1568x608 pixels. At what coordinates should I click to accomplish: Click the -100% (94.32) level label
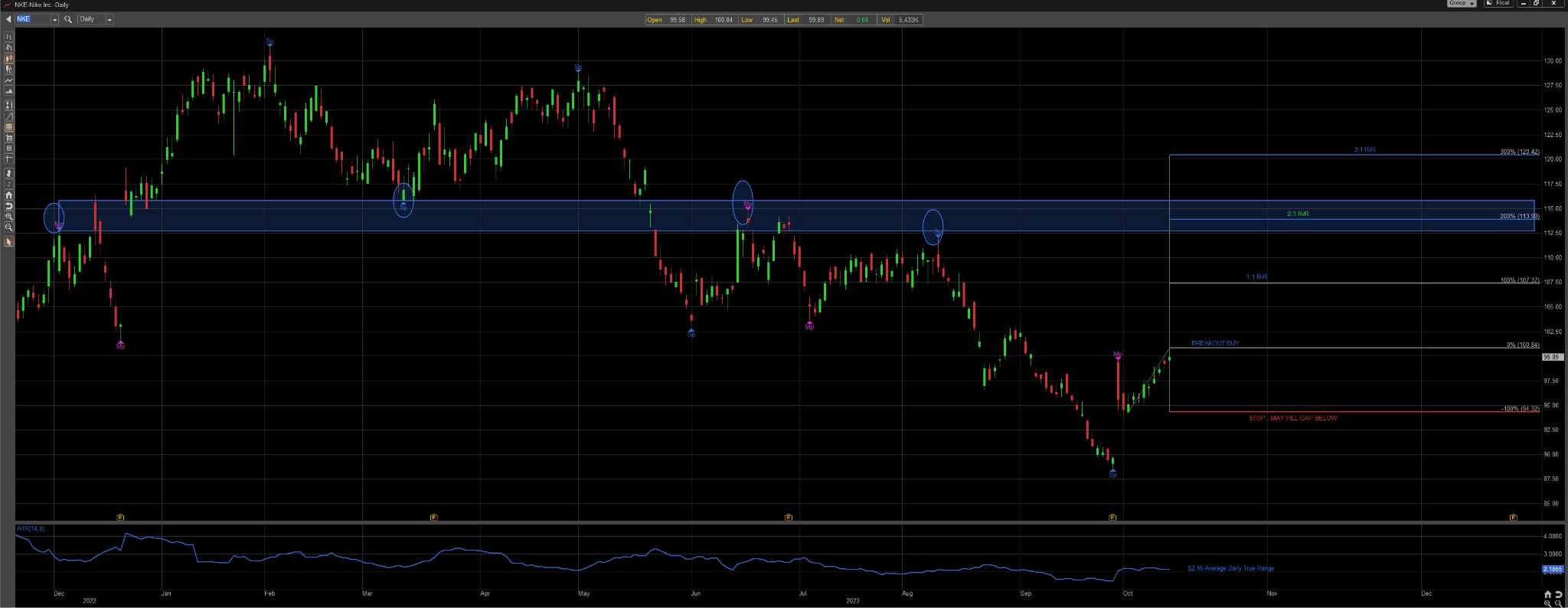1521,409
